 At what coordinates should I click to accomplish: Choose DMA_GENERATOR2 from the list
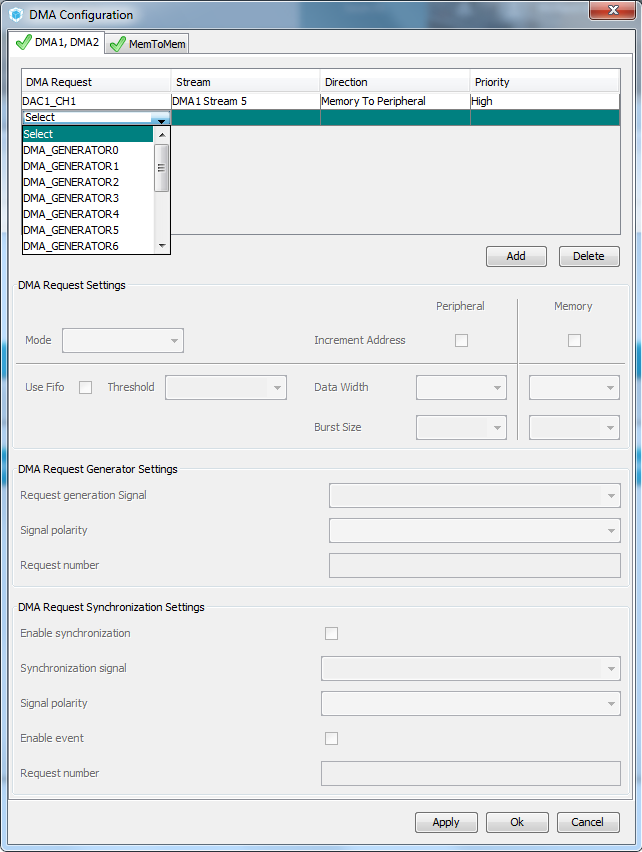(88, 182)
